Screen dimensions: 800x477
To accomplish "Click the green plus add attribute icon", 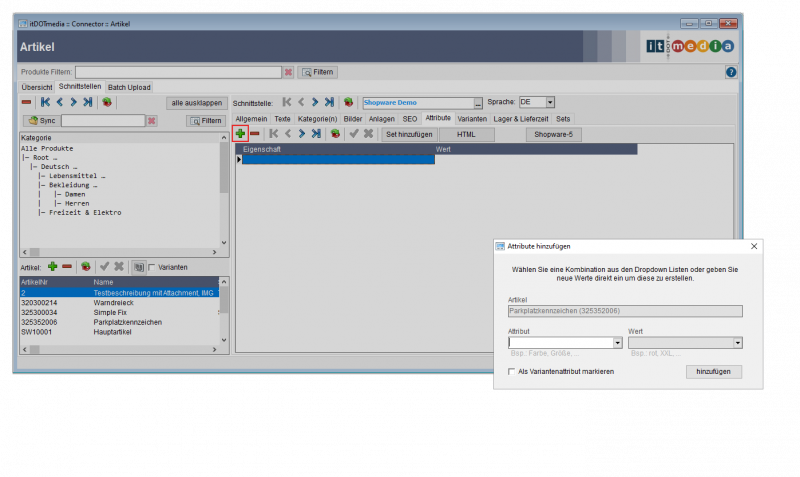I will [240, 133].
